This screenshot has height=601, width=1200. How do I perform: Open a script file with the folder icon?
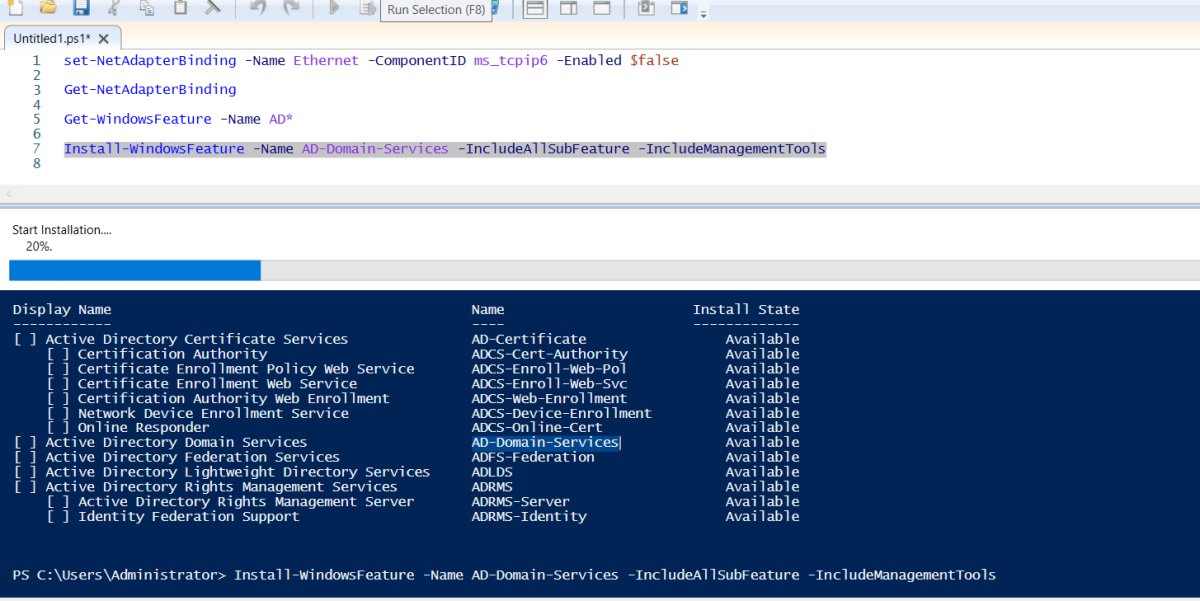[x=47, y=8]
